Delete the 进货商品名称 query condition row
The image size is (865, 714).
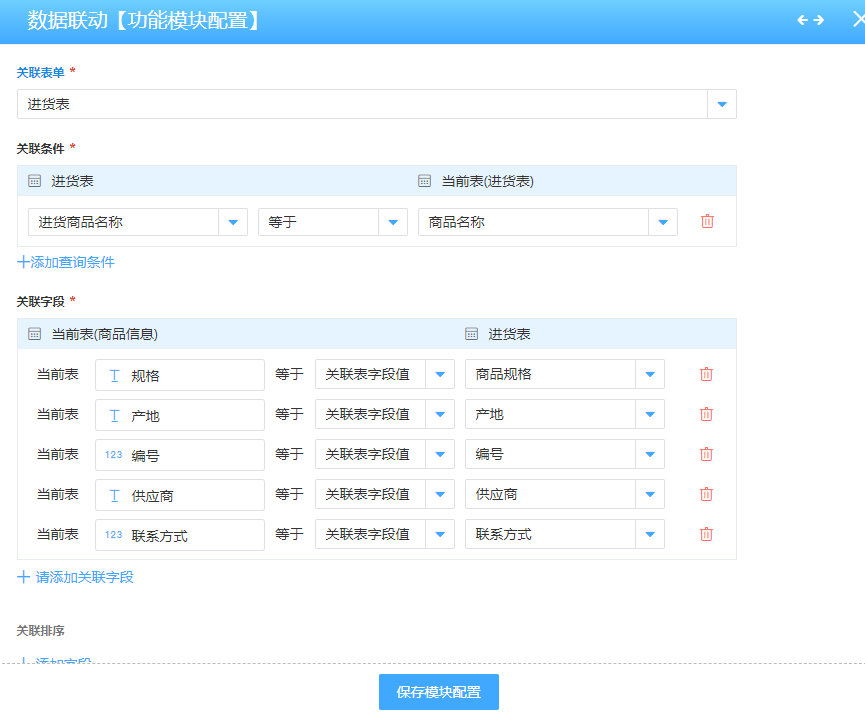707,222
